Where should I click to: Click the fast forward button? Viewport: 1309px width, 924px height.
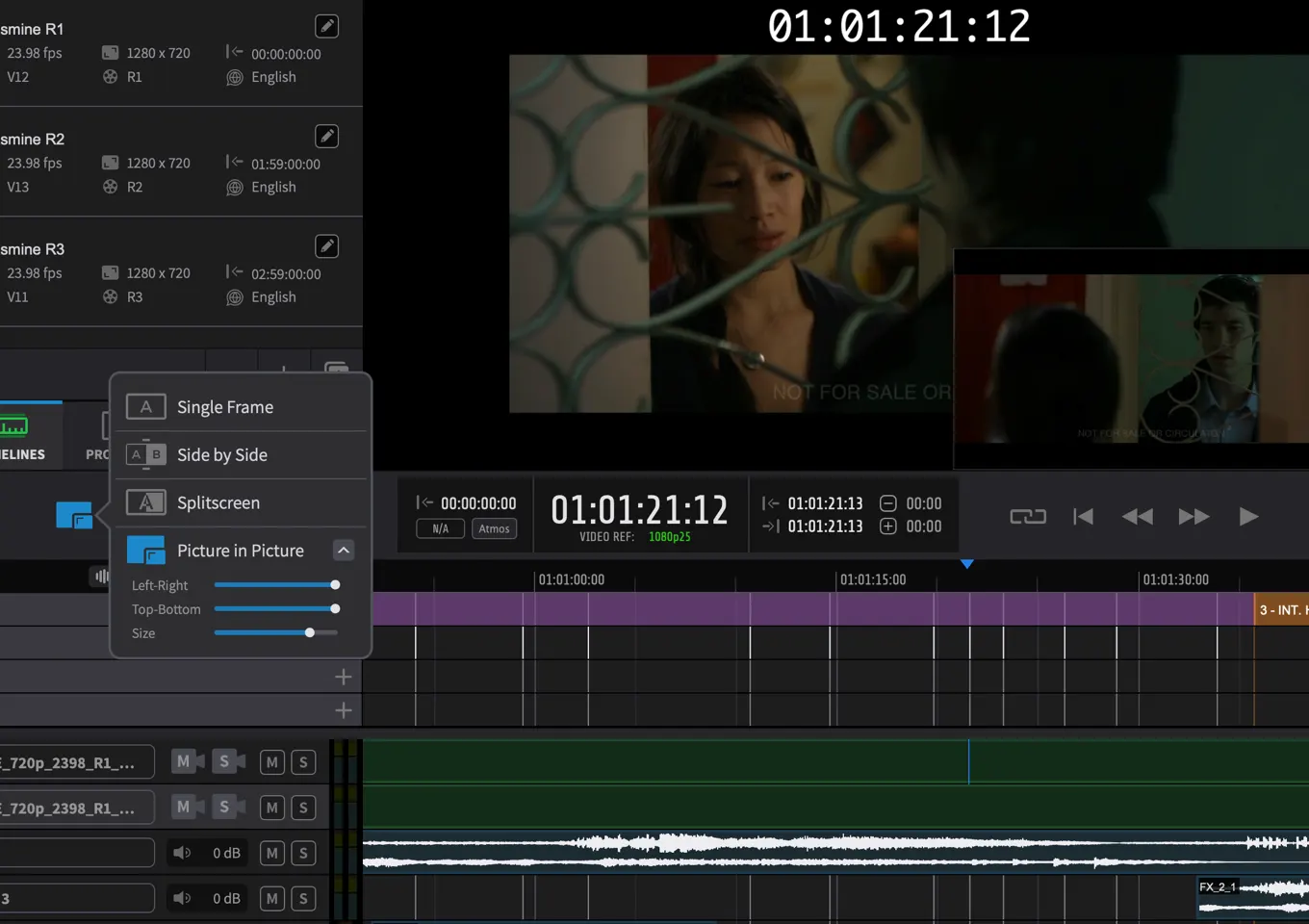point(1193,517)
